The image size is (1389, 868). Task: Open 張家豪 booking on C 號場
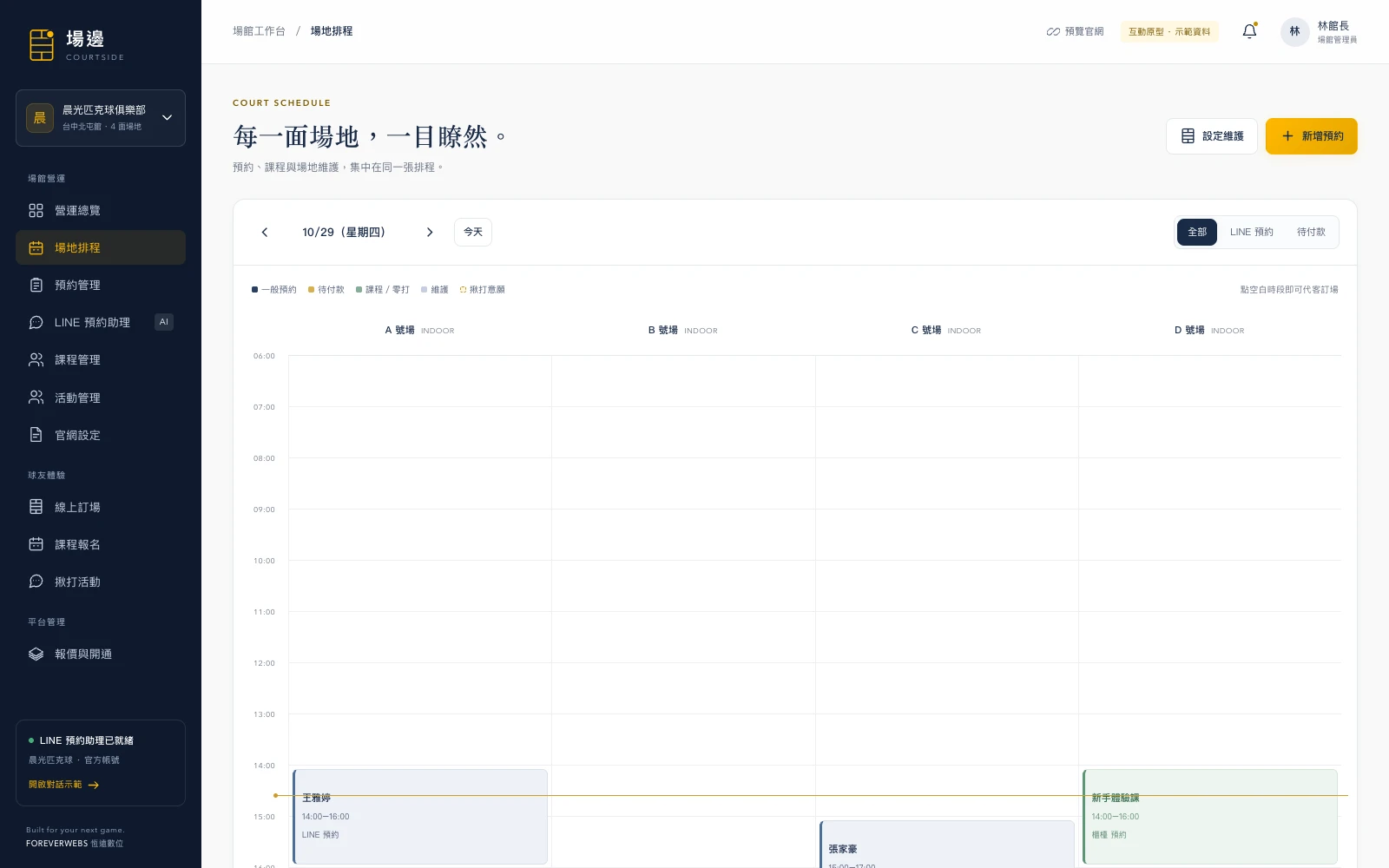pyautogui.click(x=947, y=845)
